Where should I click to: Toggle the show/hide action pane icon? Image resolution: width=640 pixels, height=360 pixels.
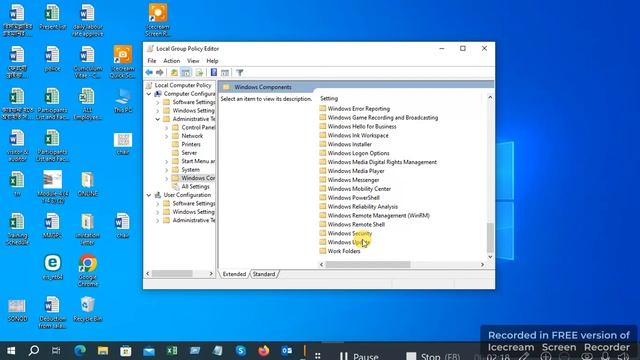225,73
